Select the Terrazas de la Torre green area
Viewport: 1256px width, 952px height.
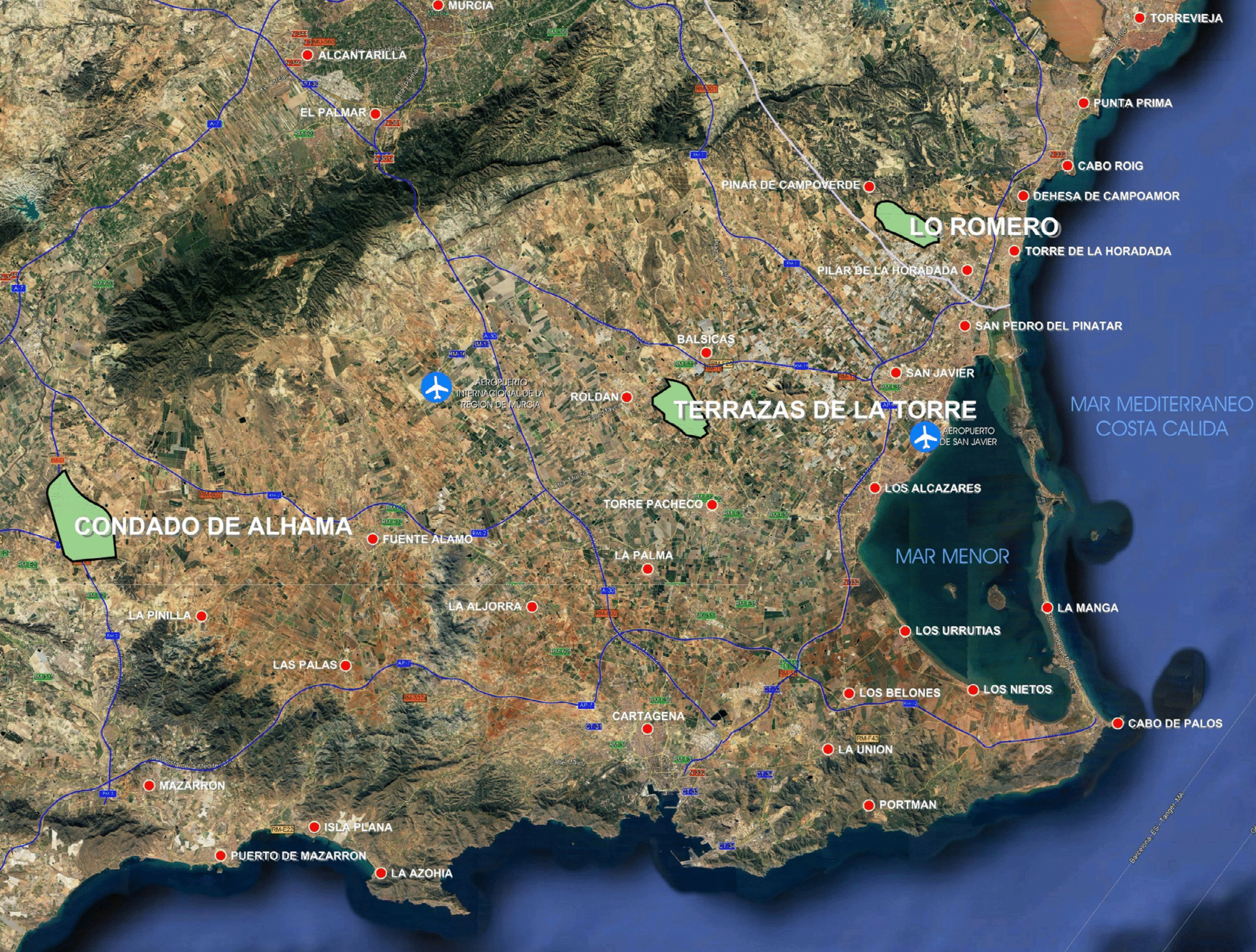pos(668,406)
